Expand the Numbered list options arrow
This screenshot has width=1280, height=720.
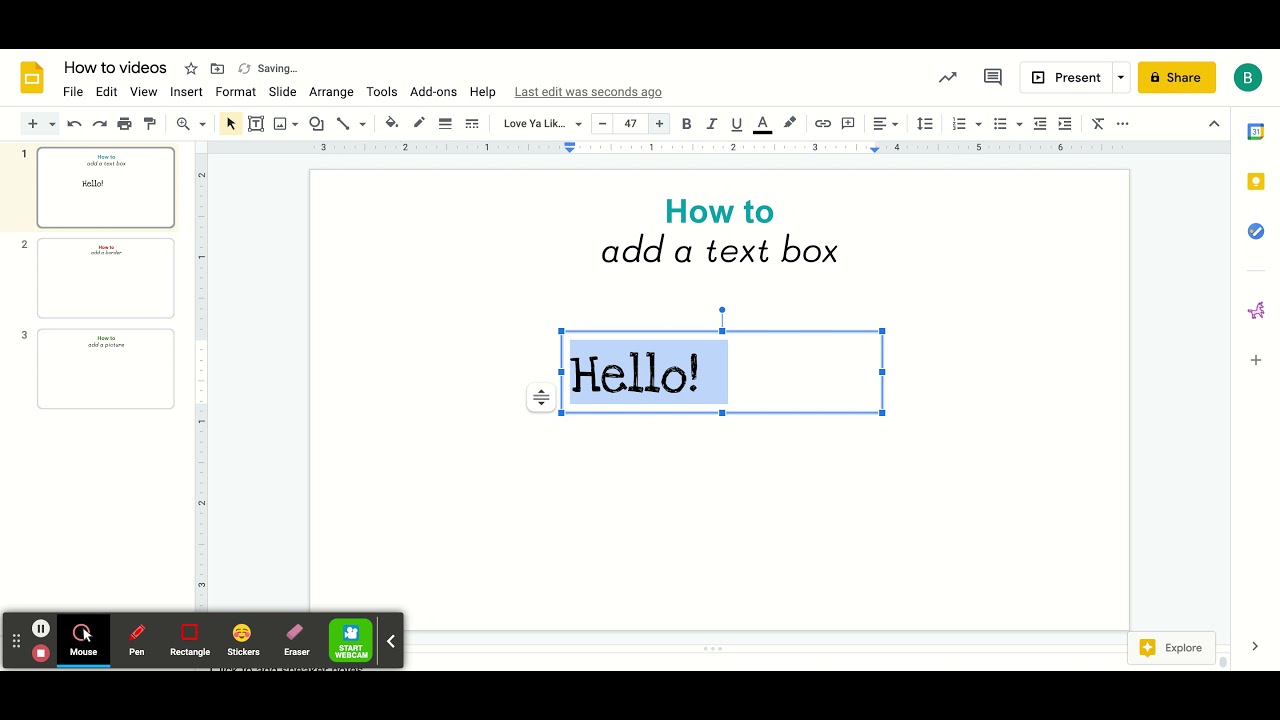[x=978, y=124]
